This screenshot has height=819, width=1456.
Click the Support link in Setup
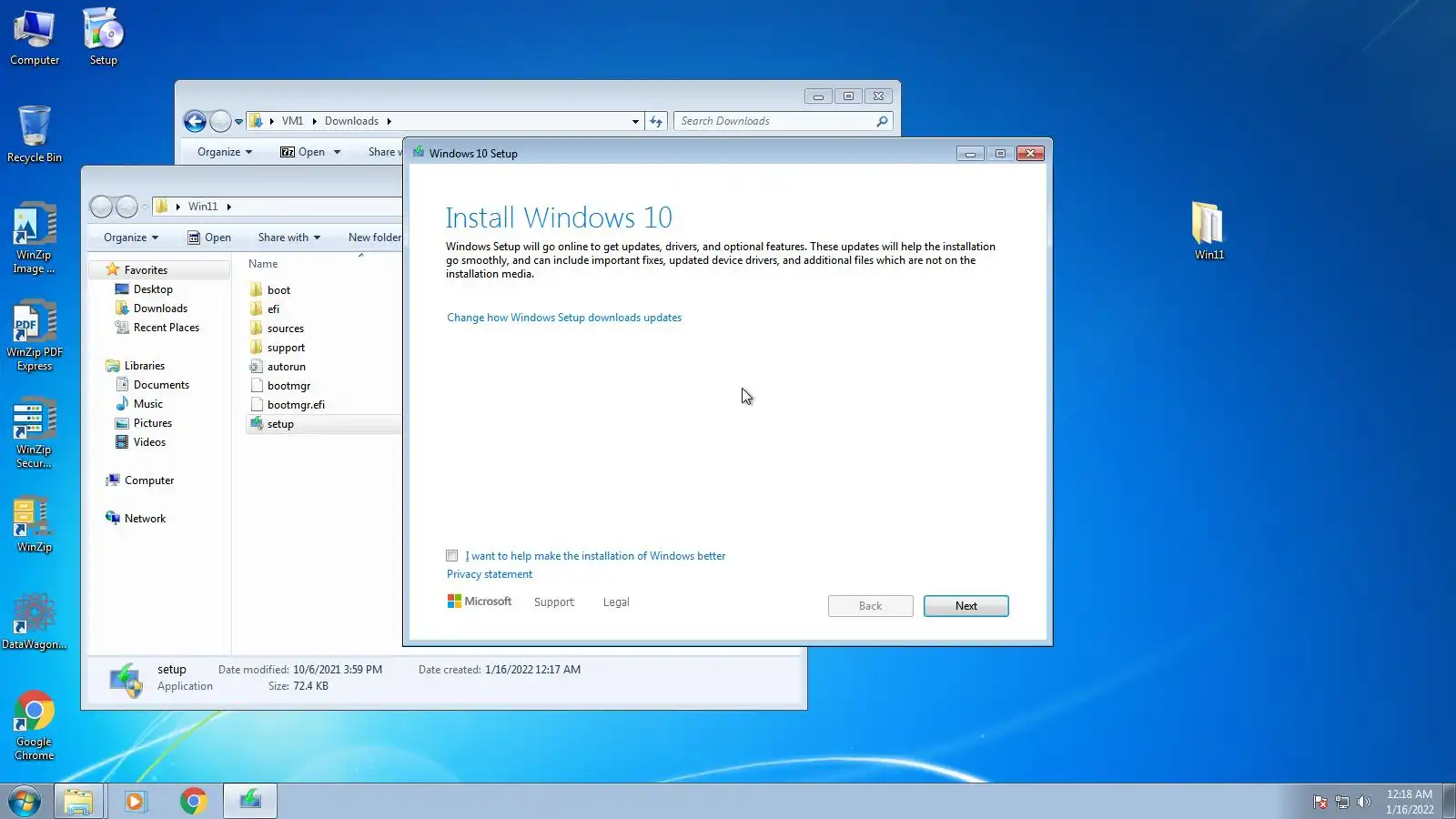(x=554, y=602)
